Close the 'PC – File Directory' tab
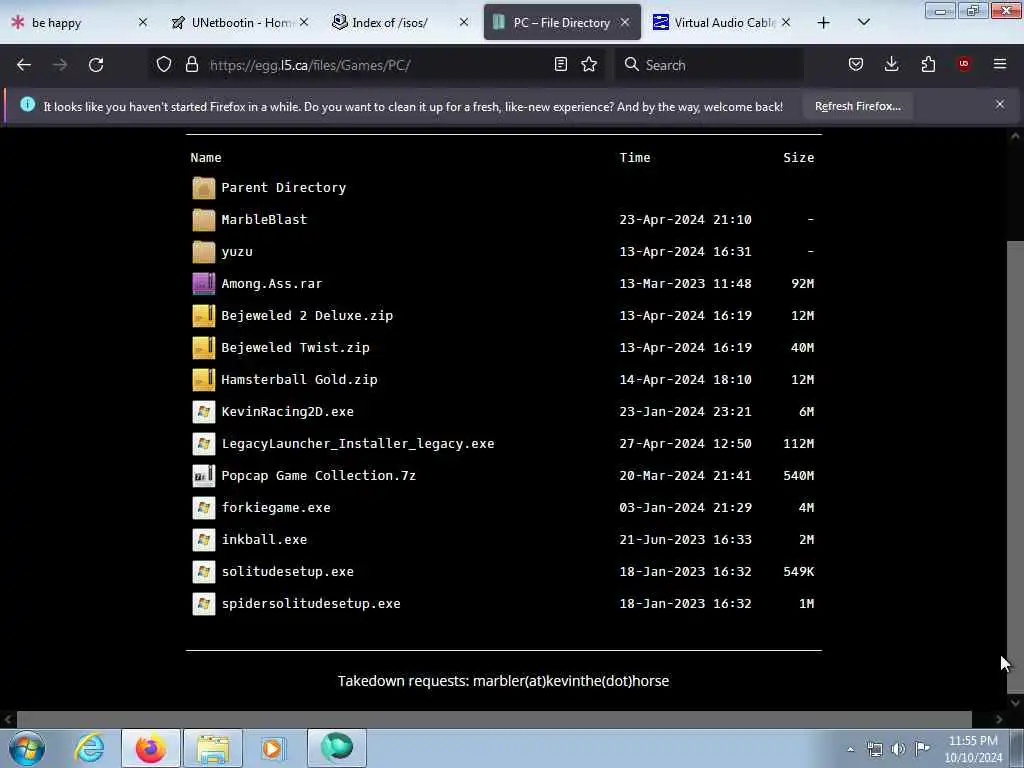Screen dimensions: 1024x768 [625, 23]
